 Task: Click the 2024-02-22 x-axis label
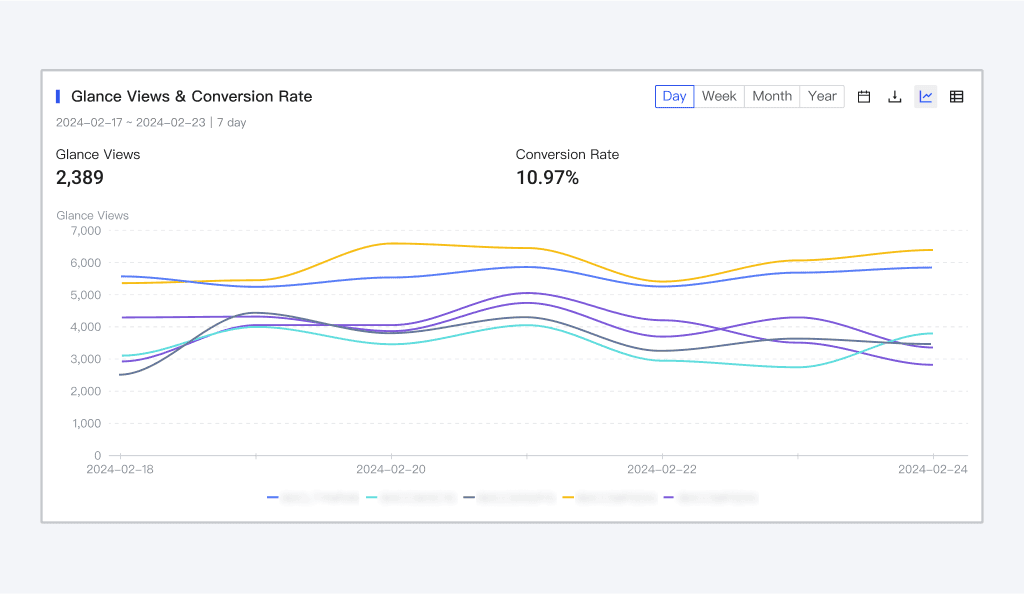point(661,469)
